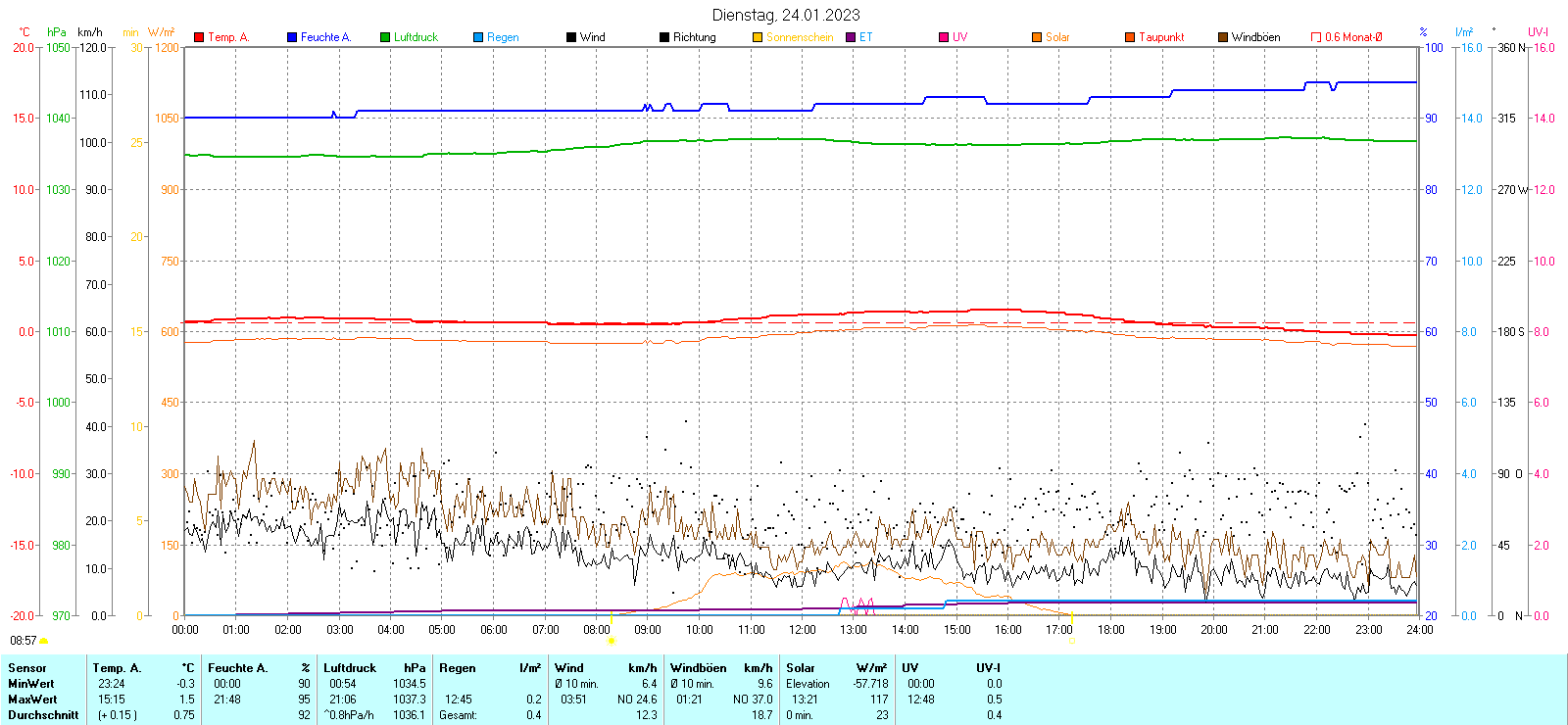The width and height of the screenshot is (1568, 725).
Task: Toggle the 0.6 Monat-Ø legend box
Action: click(1316, 37)
